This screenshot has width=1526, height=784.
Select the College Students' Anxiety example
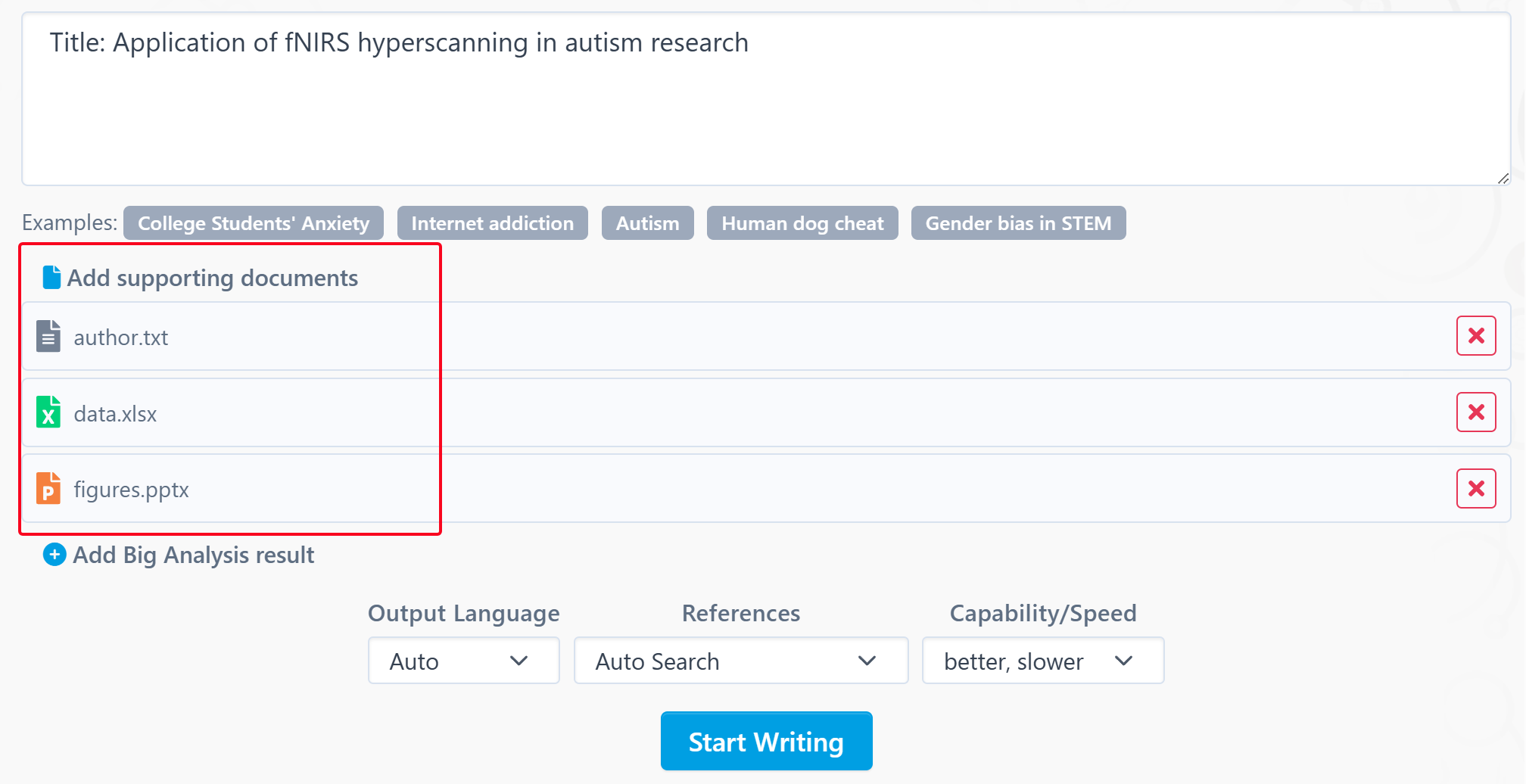254,223
